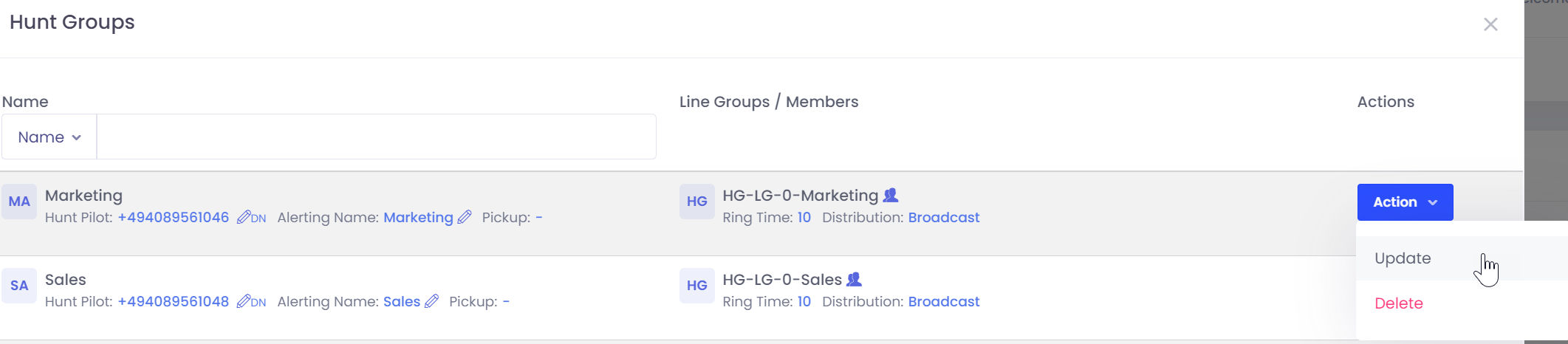Click the HG badge beside HG-LG-0-Sales

click(696, 286)
